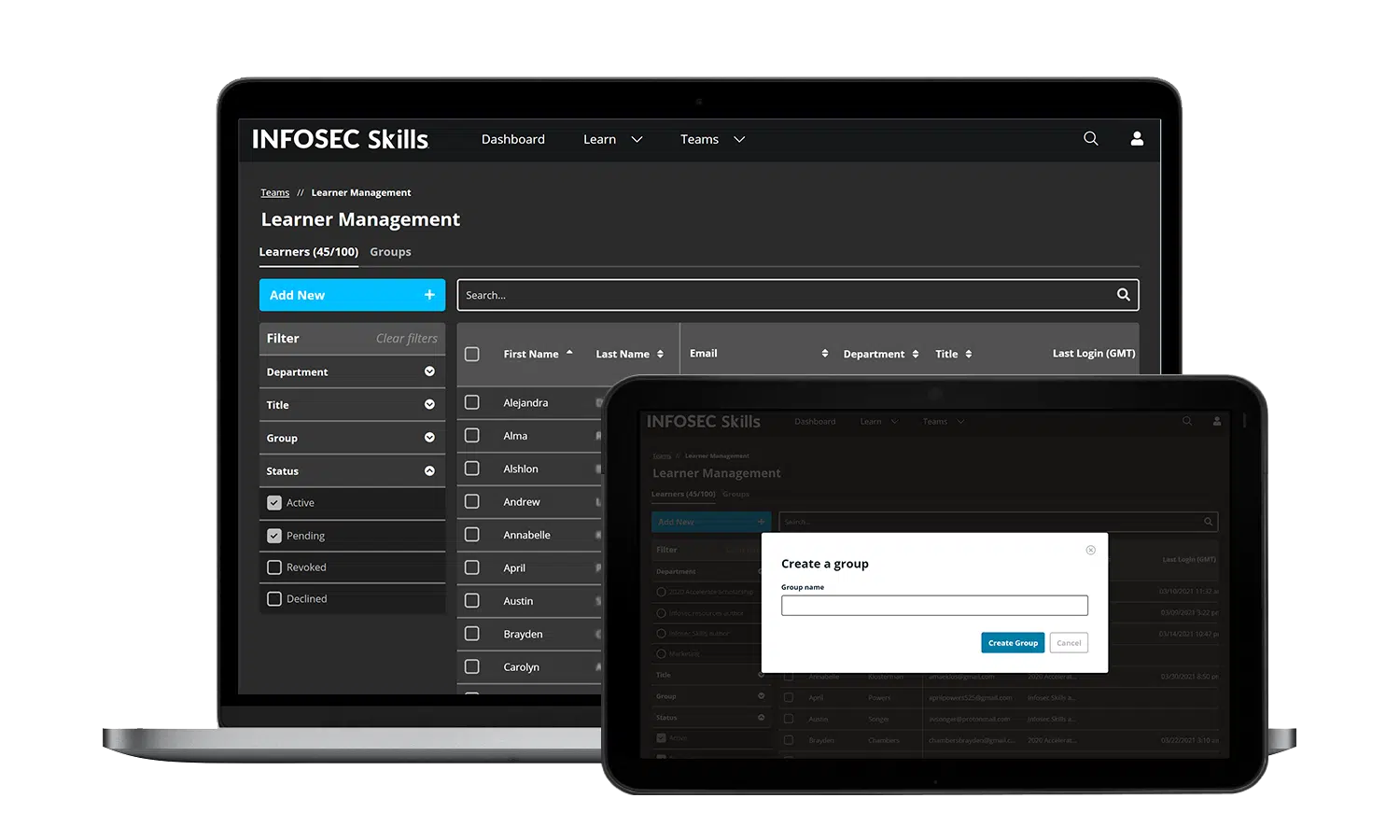Click the Group name input field
Viewport: 1400px width, 840px height.
click(934, 606)
